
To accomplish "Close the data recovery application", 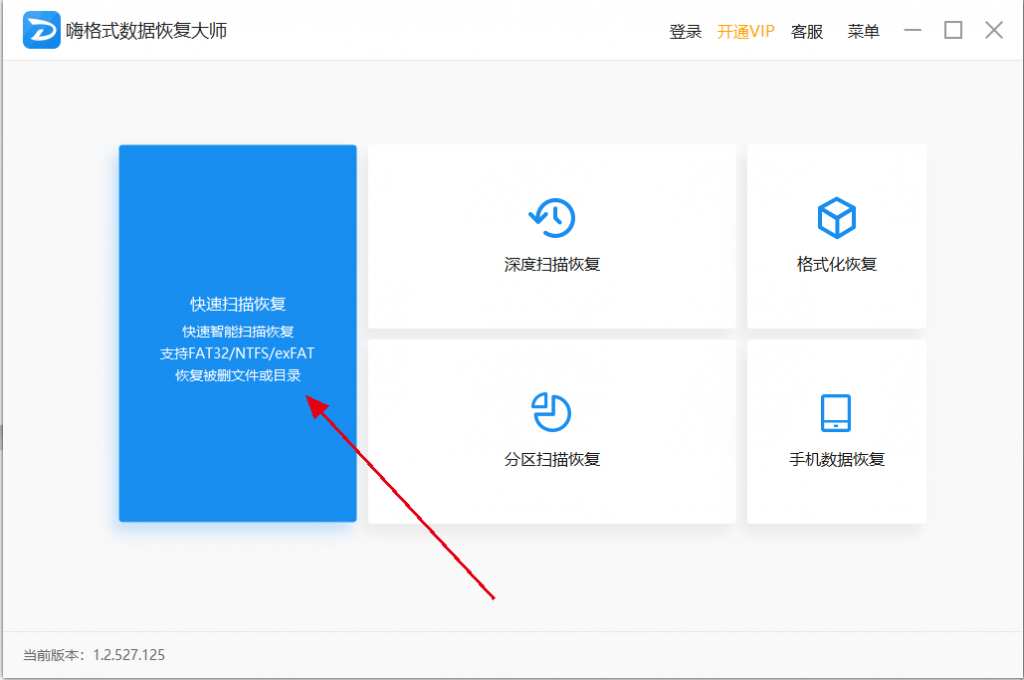I will [994, 30].
